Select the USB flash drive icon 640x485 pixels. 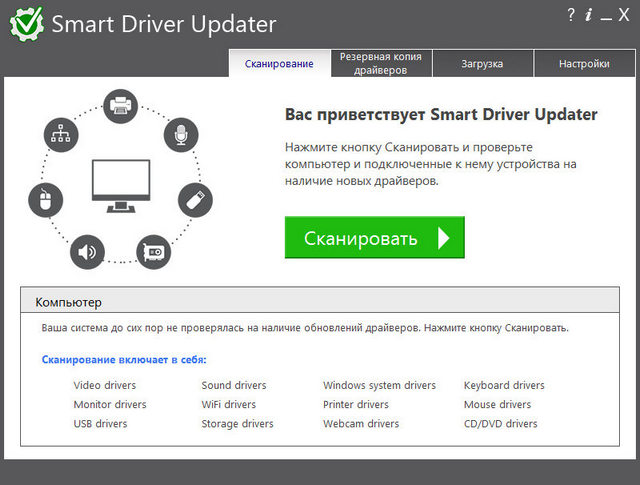[194, 198]
